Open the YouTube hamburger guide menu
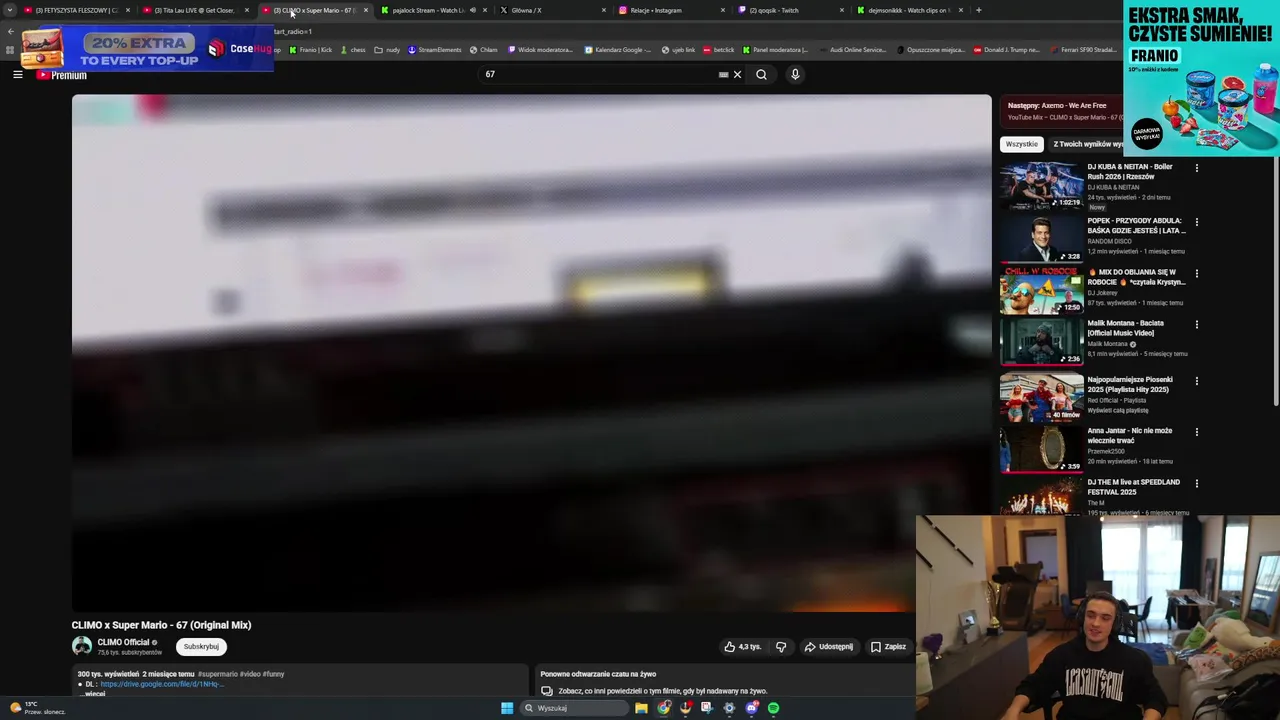 coord(17,74)
